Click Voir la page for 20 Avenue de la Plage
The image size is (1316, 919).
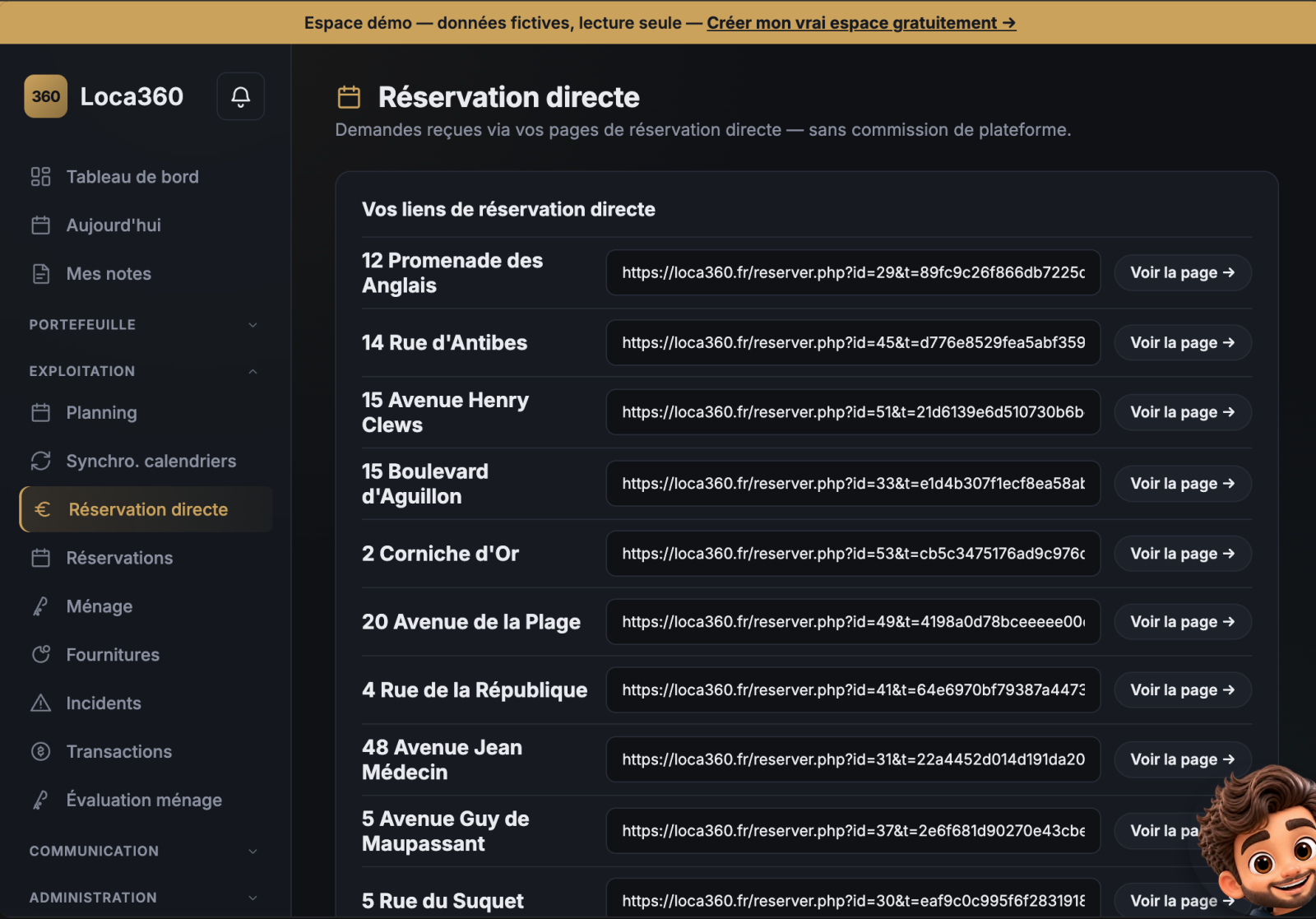click(1183, 622)
